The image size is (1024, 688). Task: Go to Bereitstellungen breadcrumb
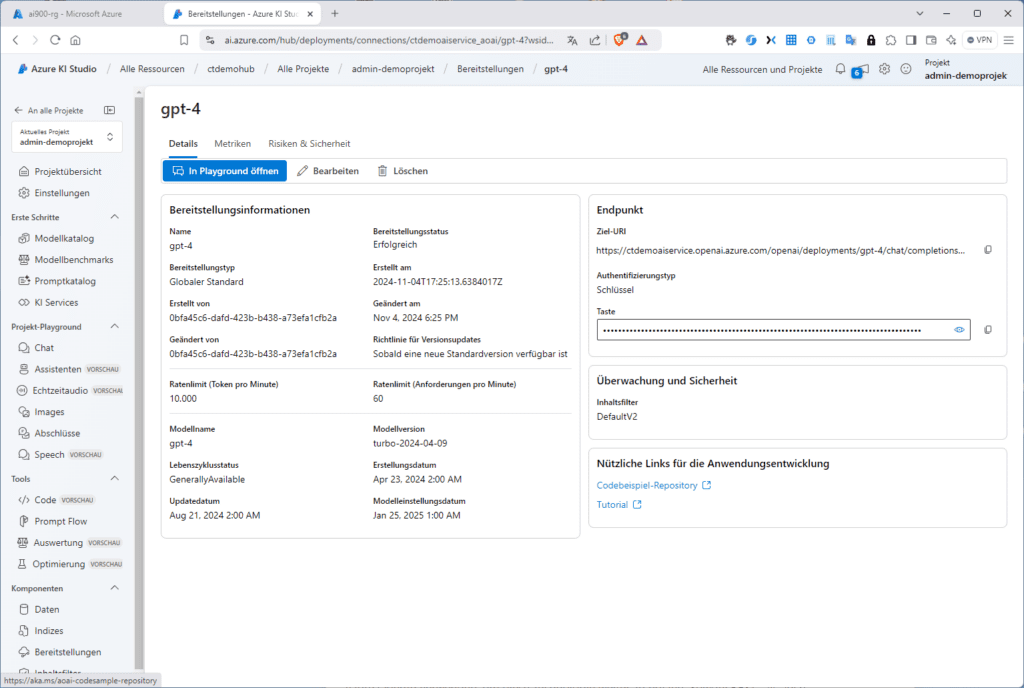[490, 69]
